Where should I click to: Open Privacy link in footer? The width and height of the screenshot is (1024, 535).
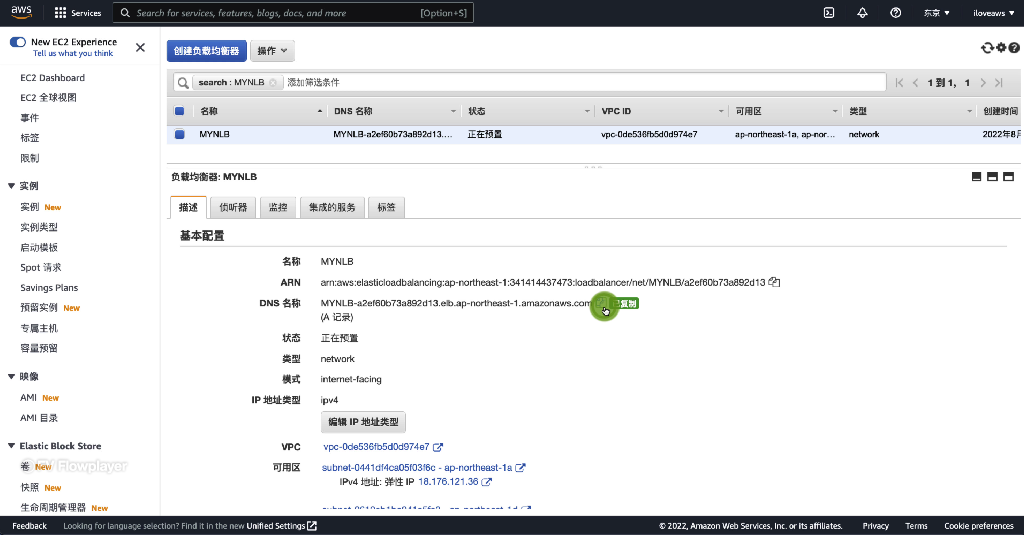[x=875, y=526]
